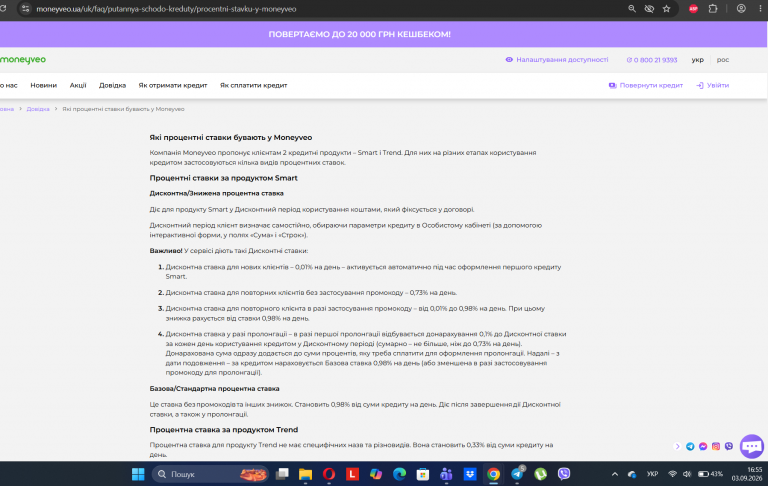This screenshot has width=768, height=486.
Task: Show hidden system tray icons
Action: (x=615, y=474)
